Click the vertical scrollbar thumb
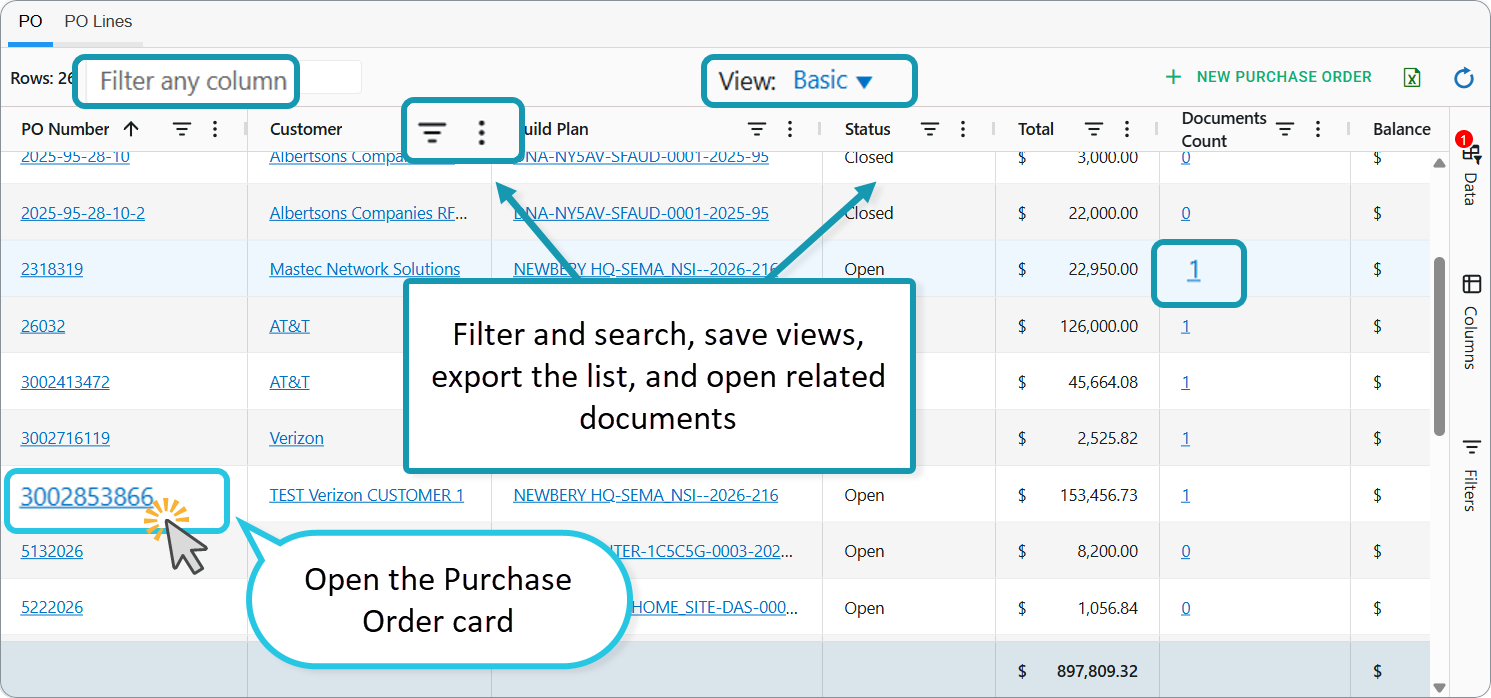The width and height of the screenshot is (1491, 698). click(1439, 346)
